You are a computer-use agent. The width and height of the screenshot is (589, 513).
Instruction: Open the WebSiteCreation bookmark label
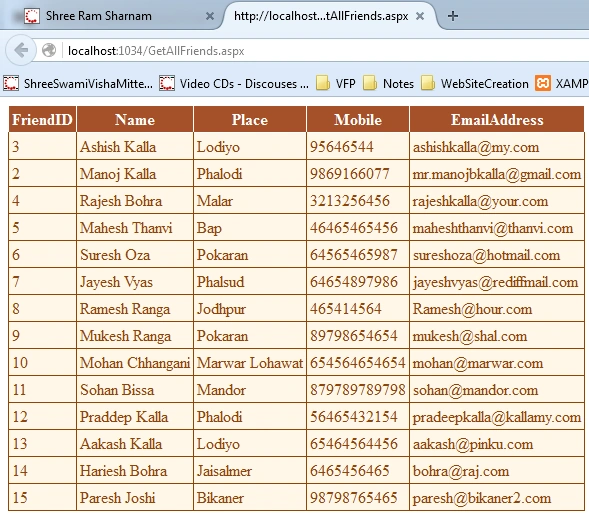485,83
